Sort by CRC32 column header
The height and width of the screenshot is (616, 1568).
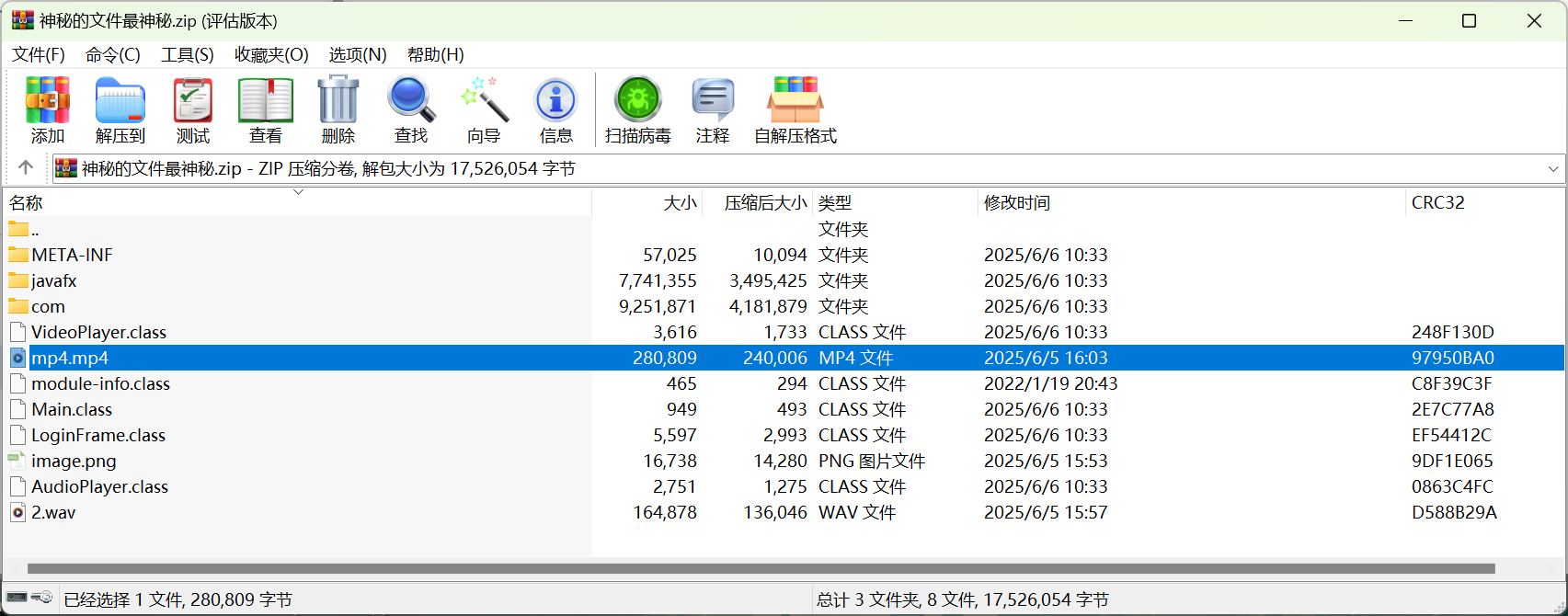(x=1438, y=203)
